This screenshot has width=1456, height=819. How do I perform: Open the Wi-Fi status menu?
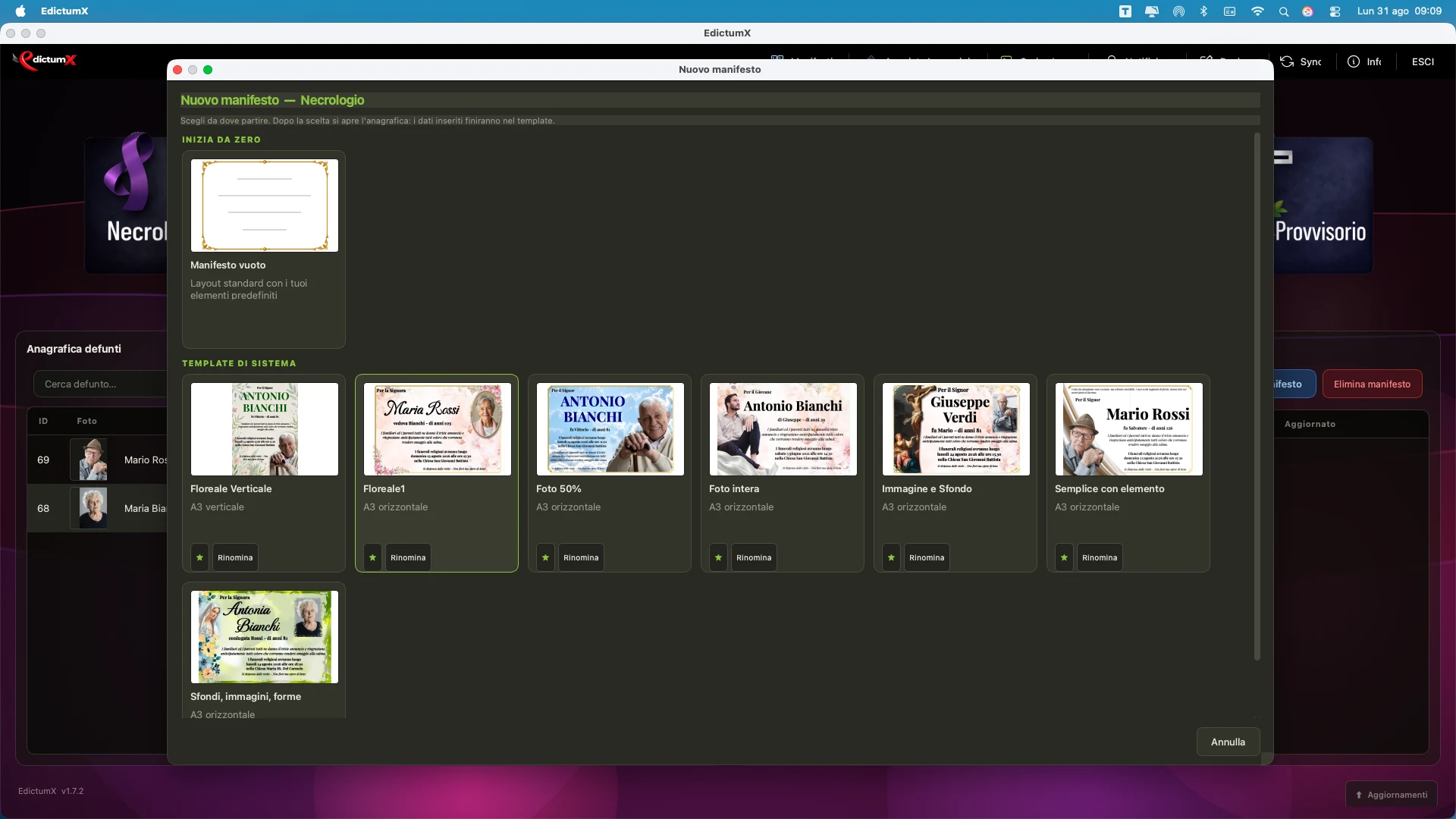tap(1257, 11)
